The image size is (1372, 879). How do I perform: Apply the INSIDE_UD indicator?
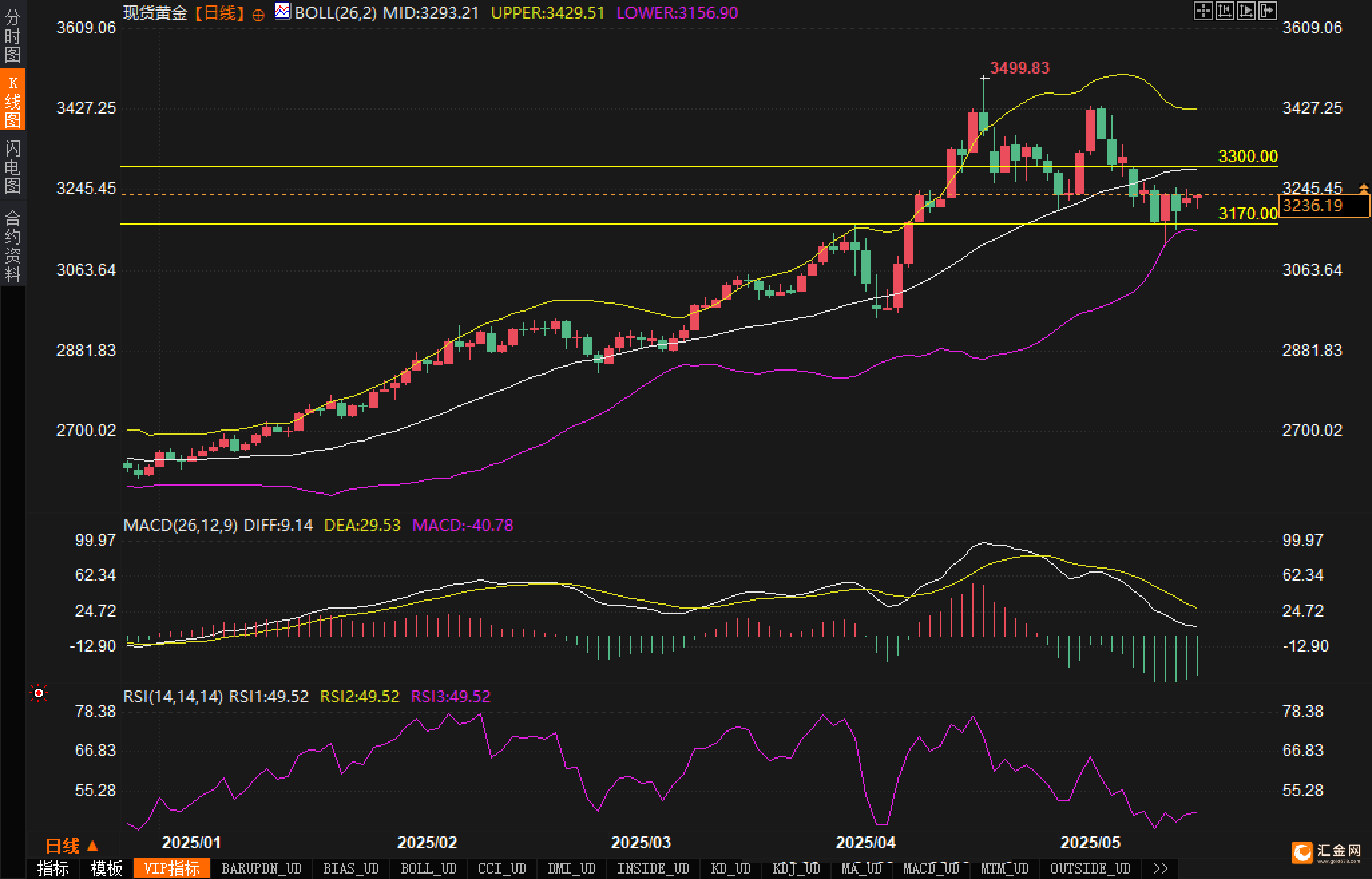[x=653, y=868]
